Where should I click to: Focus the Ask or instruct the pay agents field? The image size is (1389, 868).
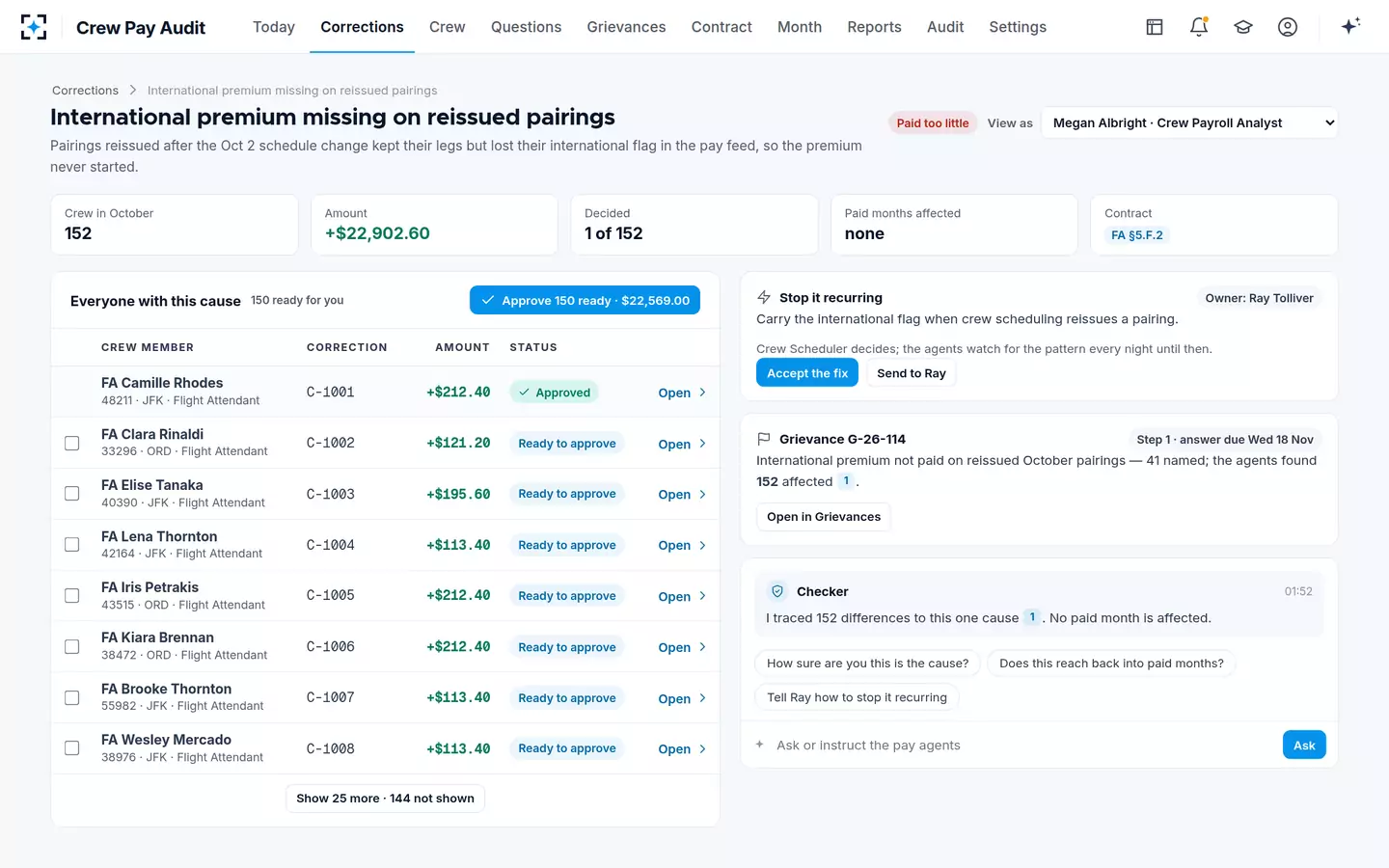click(1022, 746)
